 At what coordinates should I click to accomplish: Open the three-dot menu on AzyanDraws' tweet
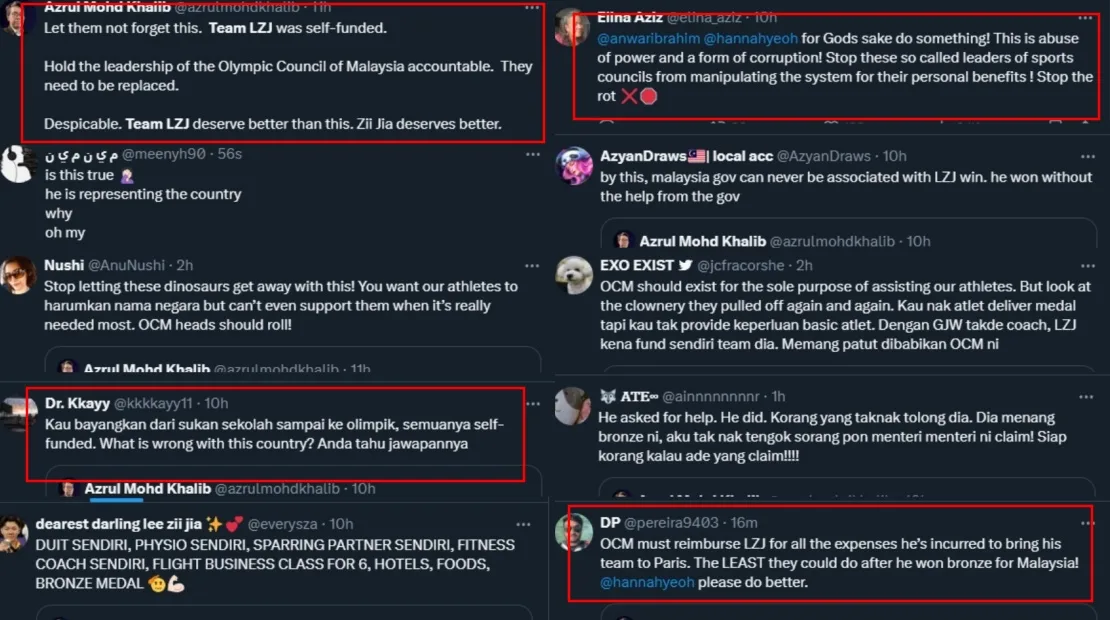[1086, 157]
